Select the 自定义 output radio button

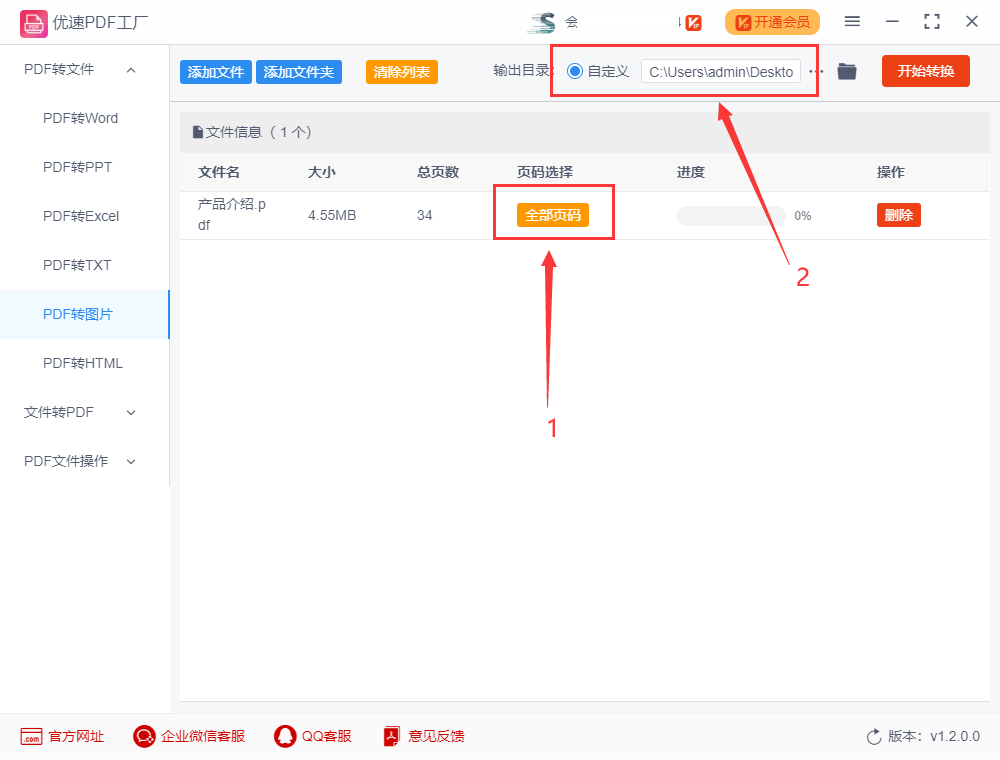click(575, 71)
